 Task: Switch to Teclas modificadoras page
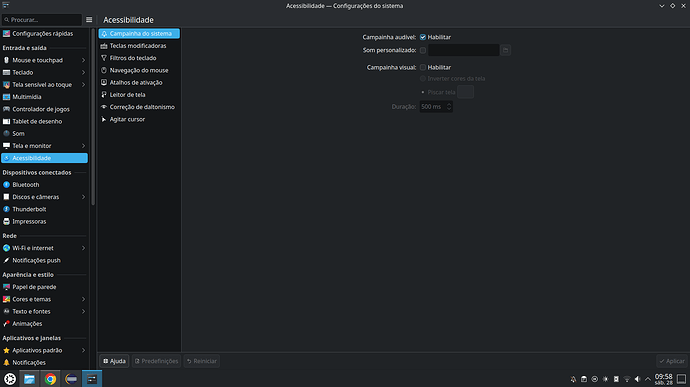pyautogui.click(x=139, y=46)
